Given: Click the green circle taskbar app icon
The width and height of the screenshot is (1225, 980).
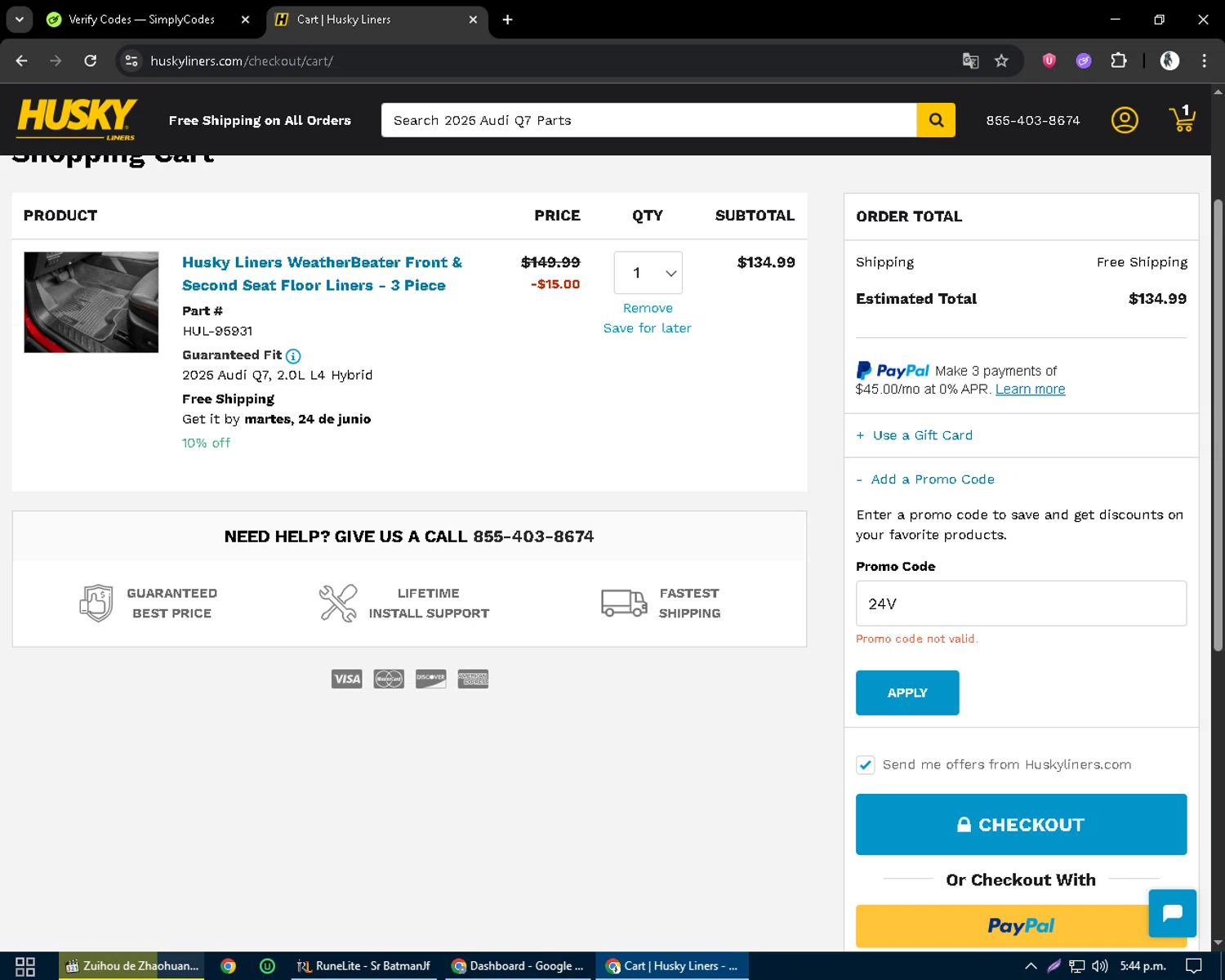Looking at the screenshot, I should pos(267,966).
